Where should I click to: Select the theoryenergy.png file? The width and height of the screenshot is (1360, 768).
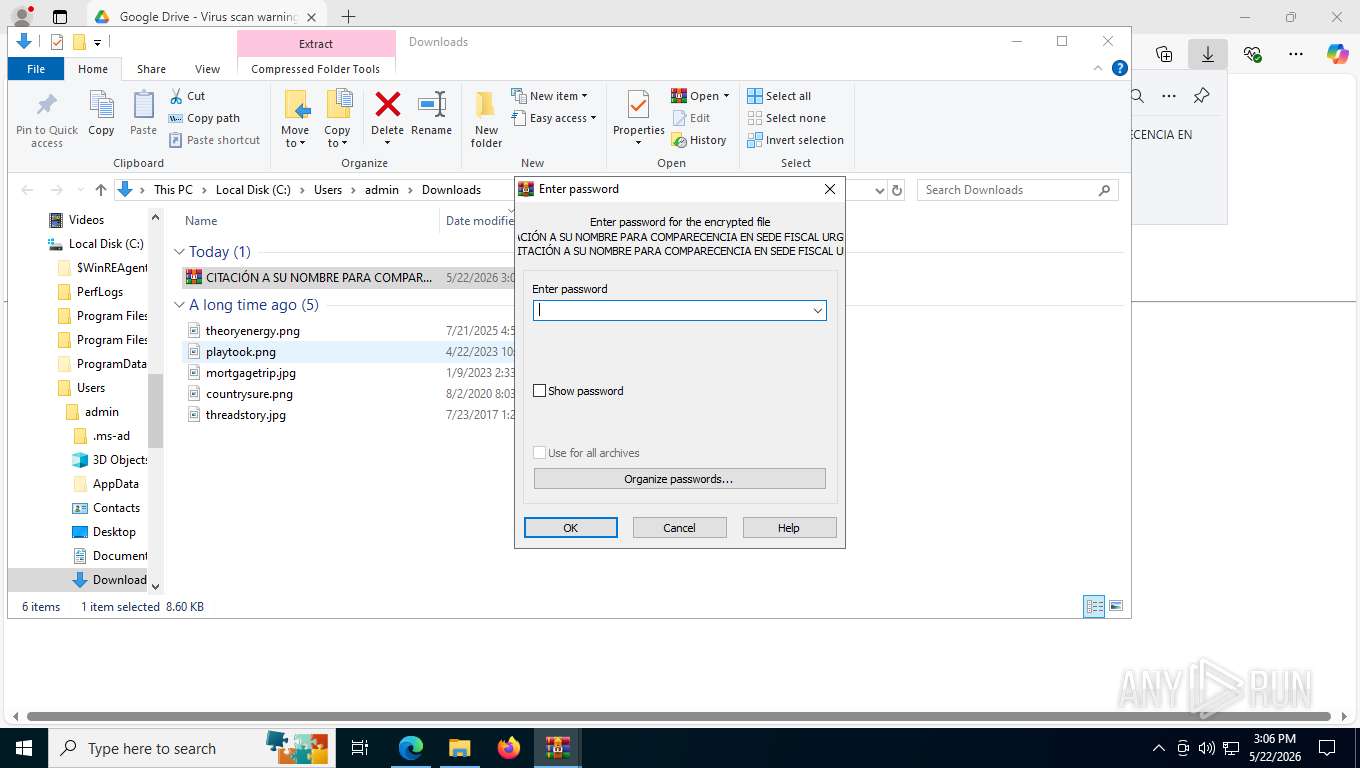[252, 331]
